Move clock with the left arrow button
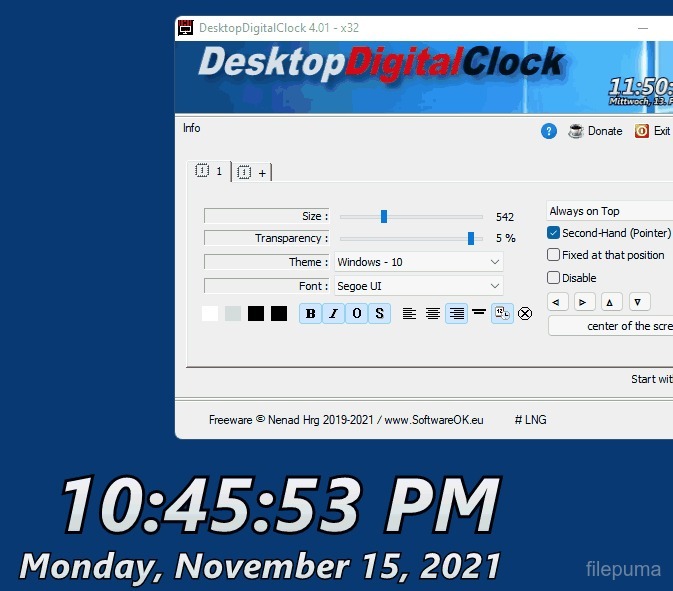Viewport: 673px width, 591px height. pyautogui.click(x=558, y=302)
